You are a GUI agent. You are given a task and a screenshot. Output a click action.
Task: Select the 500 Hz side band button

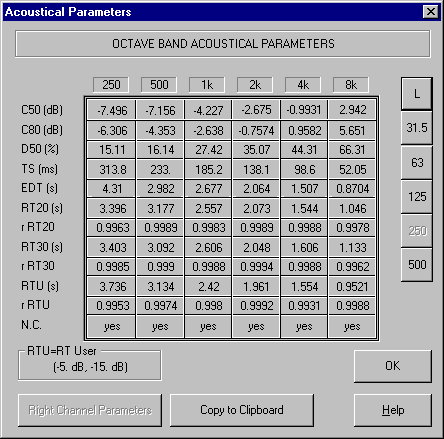[x=417, y=265]
